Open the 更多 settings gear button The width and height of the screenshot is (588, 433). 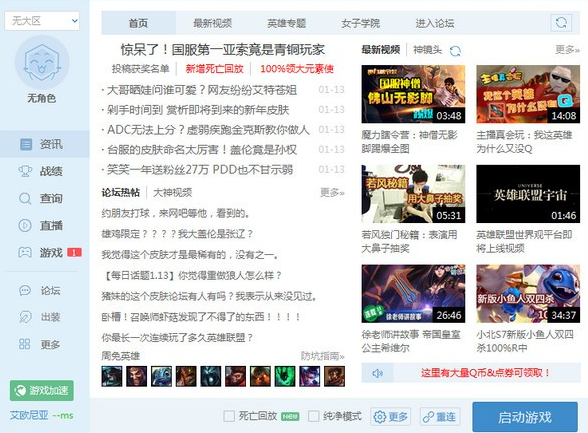click(x=390, y=417)
